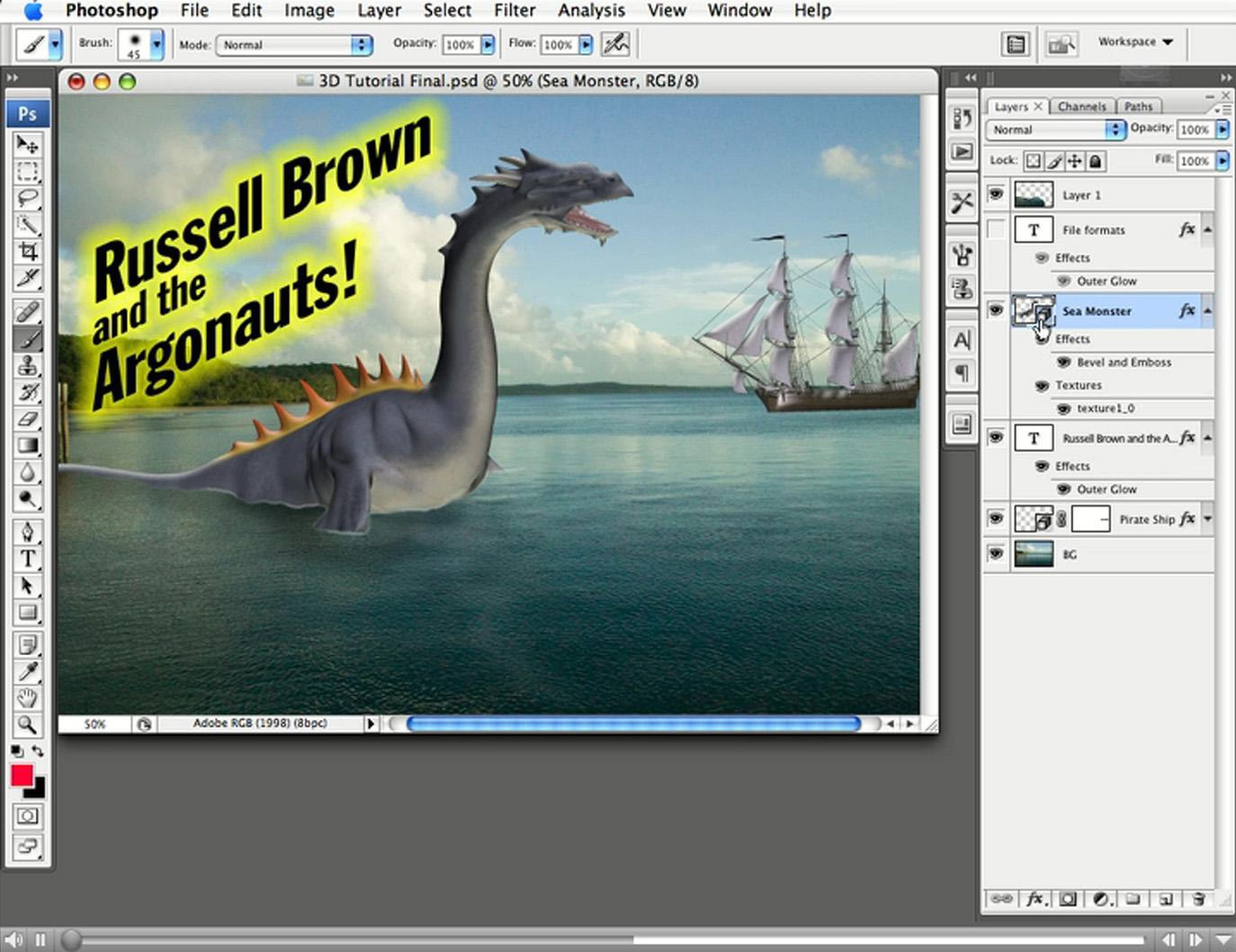Image resolution: width=1236 pixels, height=952 pixels.
Task: Click the Opacity field in options bar
Action: click(x=460, y=44)
